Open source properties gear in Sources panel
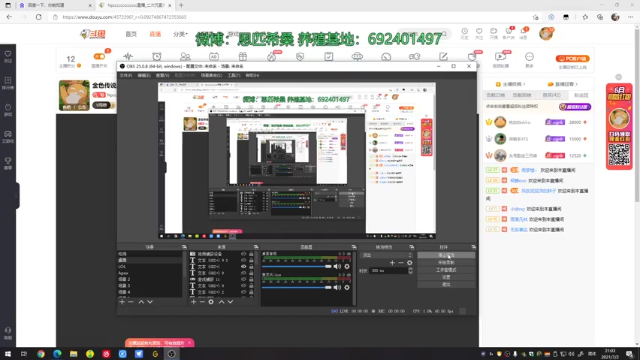Image resolution: width=640 pixels, height=360 pixels. click(211, 302)
